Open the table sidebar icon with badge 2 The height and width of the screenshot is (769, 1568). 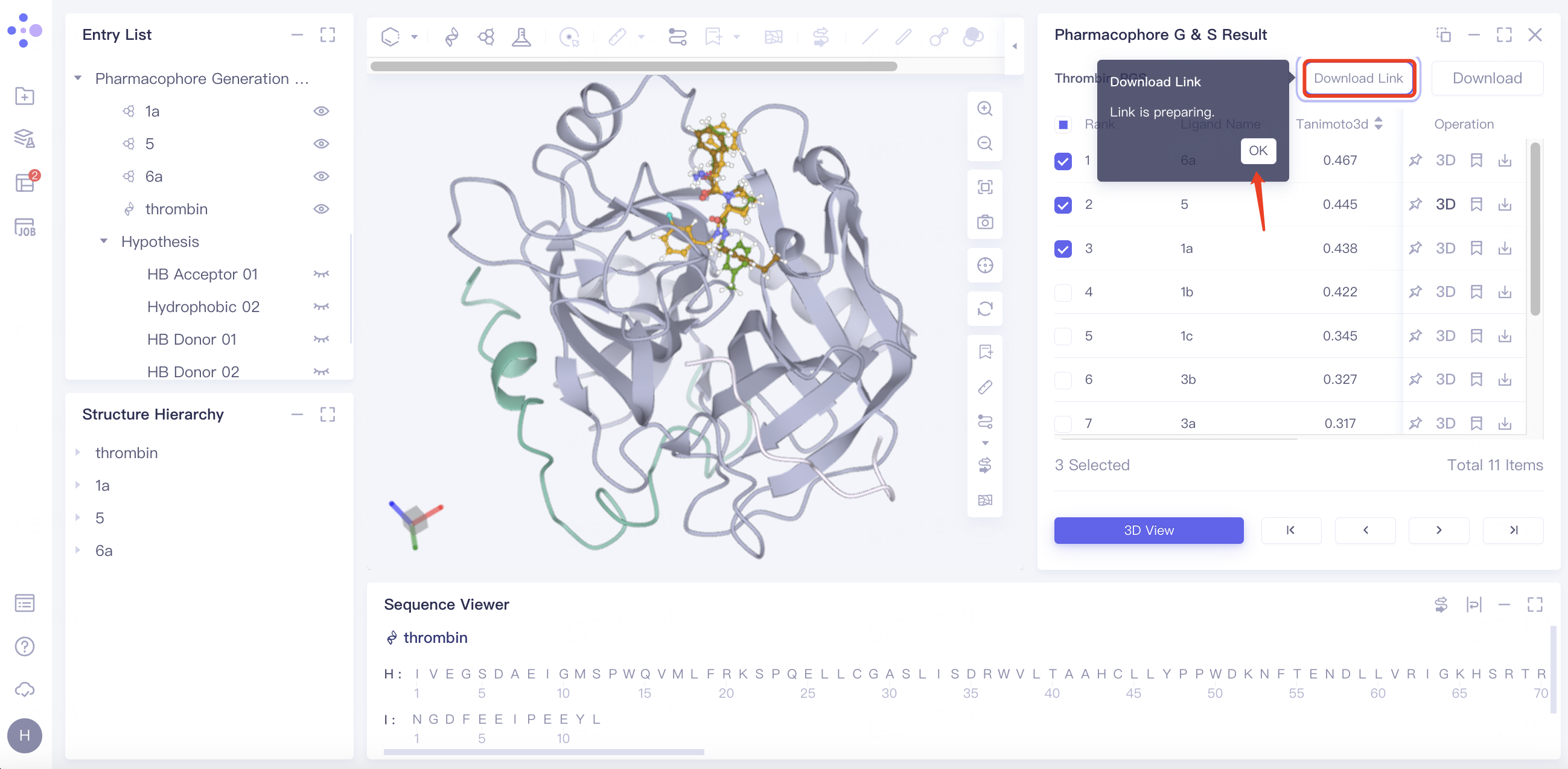coord(26,182)
